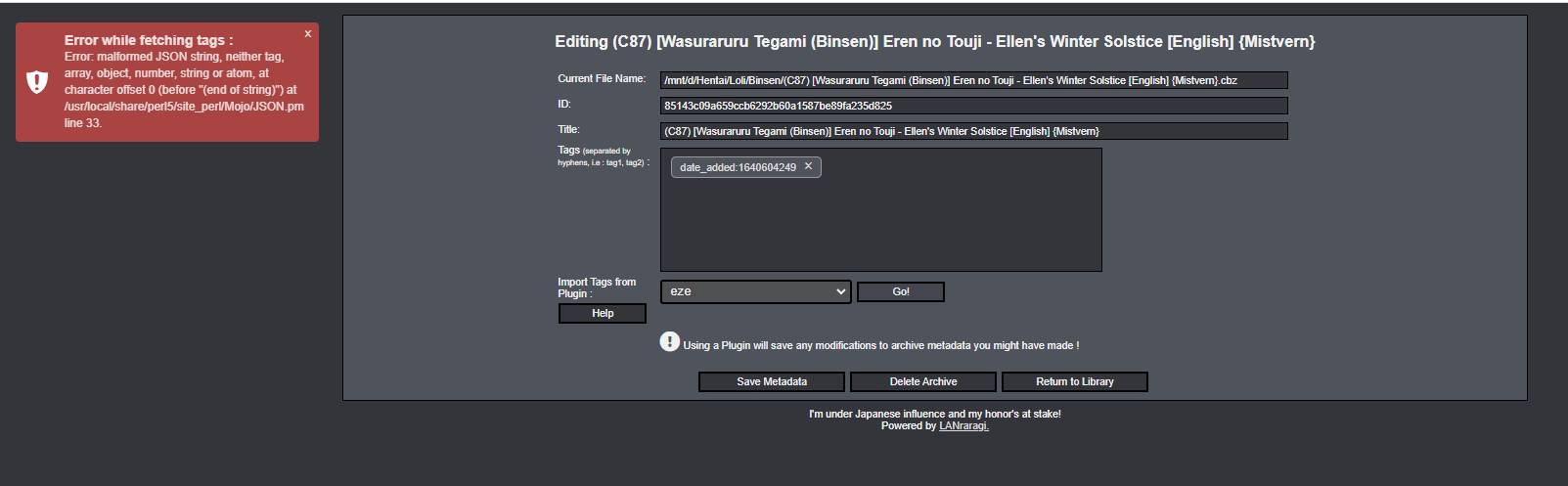Click the shield warning icon in the error toast
The width and height of the screenshot is (1568, 486).
(x=37, y=82)
